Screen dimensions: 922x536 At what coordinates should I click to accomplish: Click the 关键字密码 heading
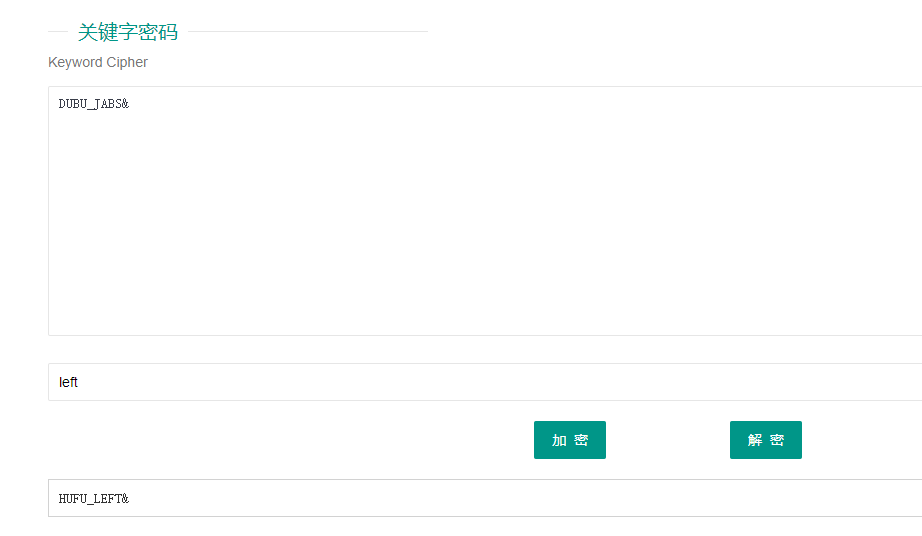128,32
